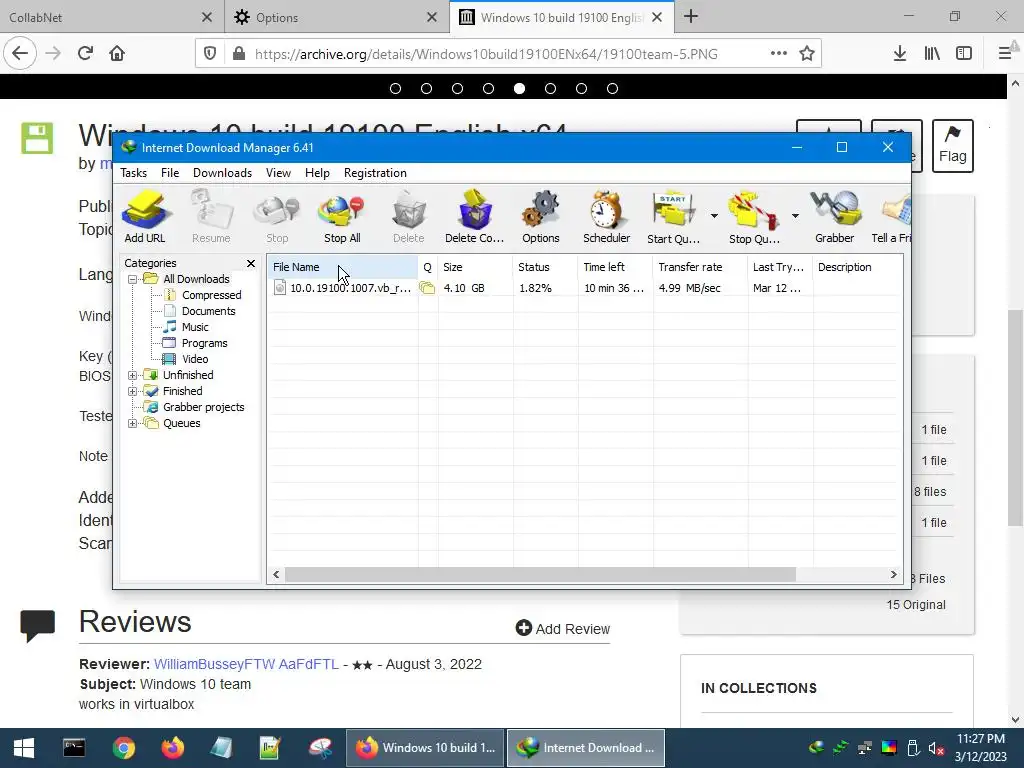This screenshot has width=1024, height=768.
Task: Open IDM Options gear icon
Action: [x=540, y=217]
